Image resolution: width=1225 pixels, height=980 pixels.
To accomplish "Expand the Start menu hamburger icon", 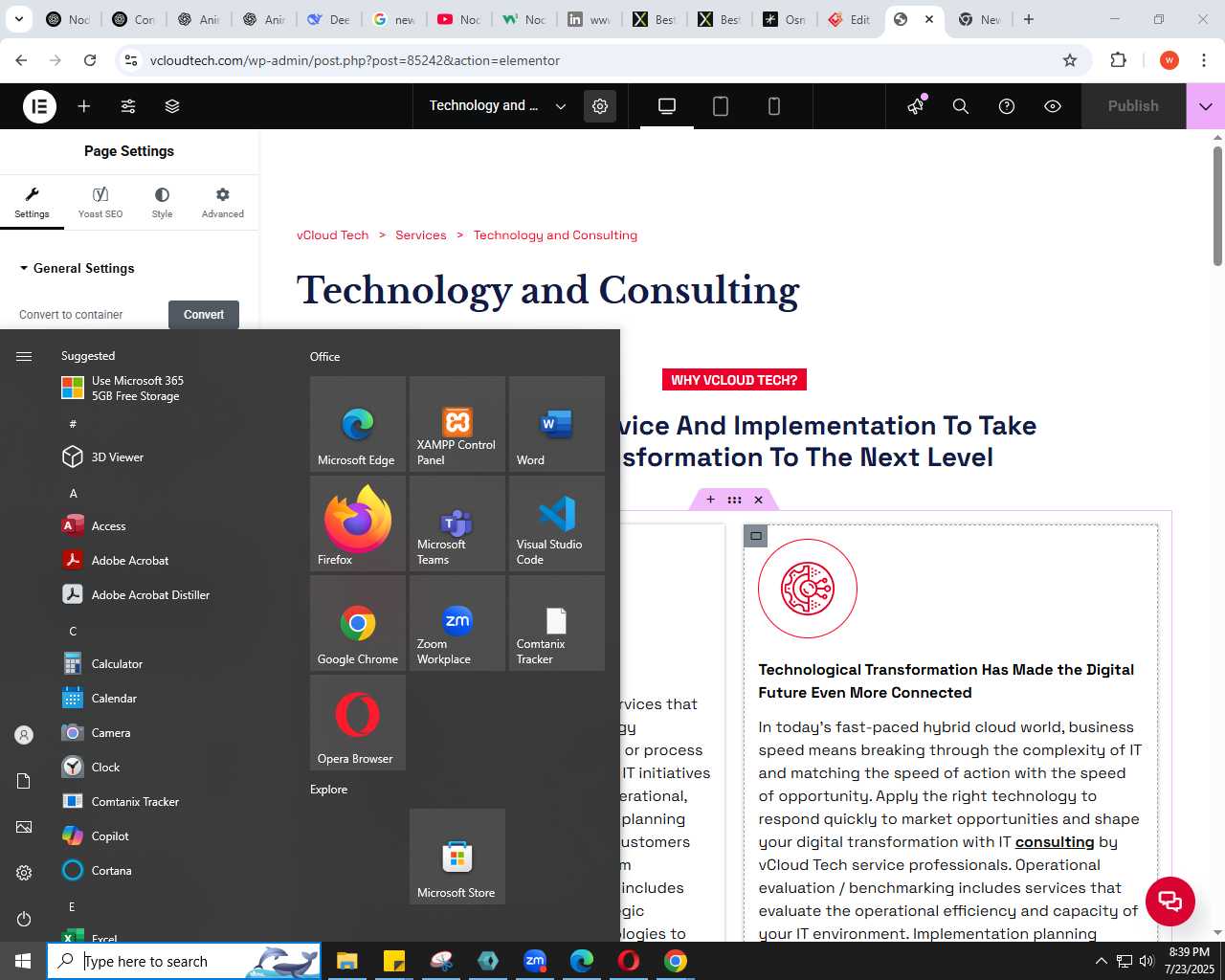I will 24,356.
